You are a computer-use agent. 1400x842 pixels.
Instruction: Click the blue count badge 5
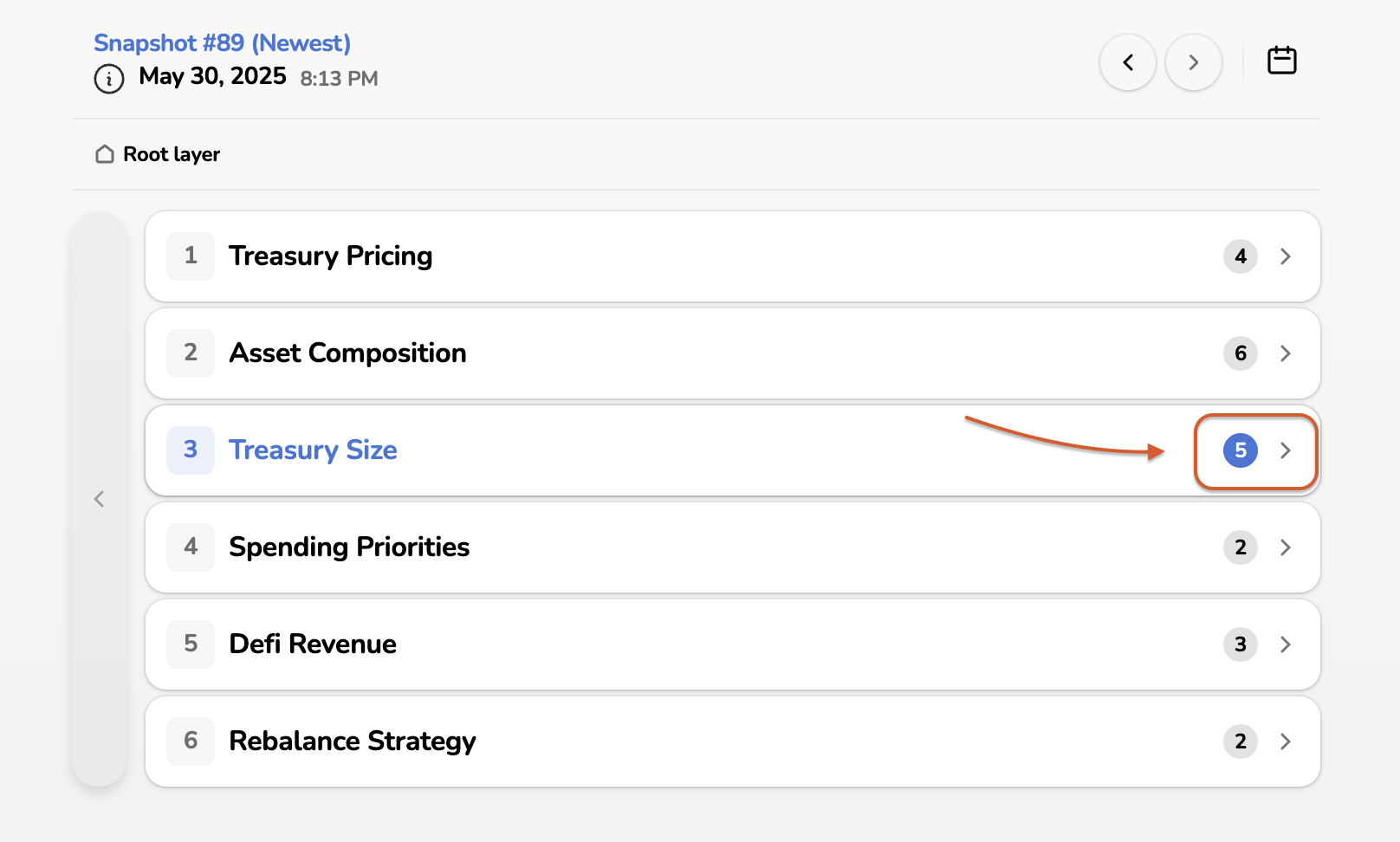coord(1240,450)
